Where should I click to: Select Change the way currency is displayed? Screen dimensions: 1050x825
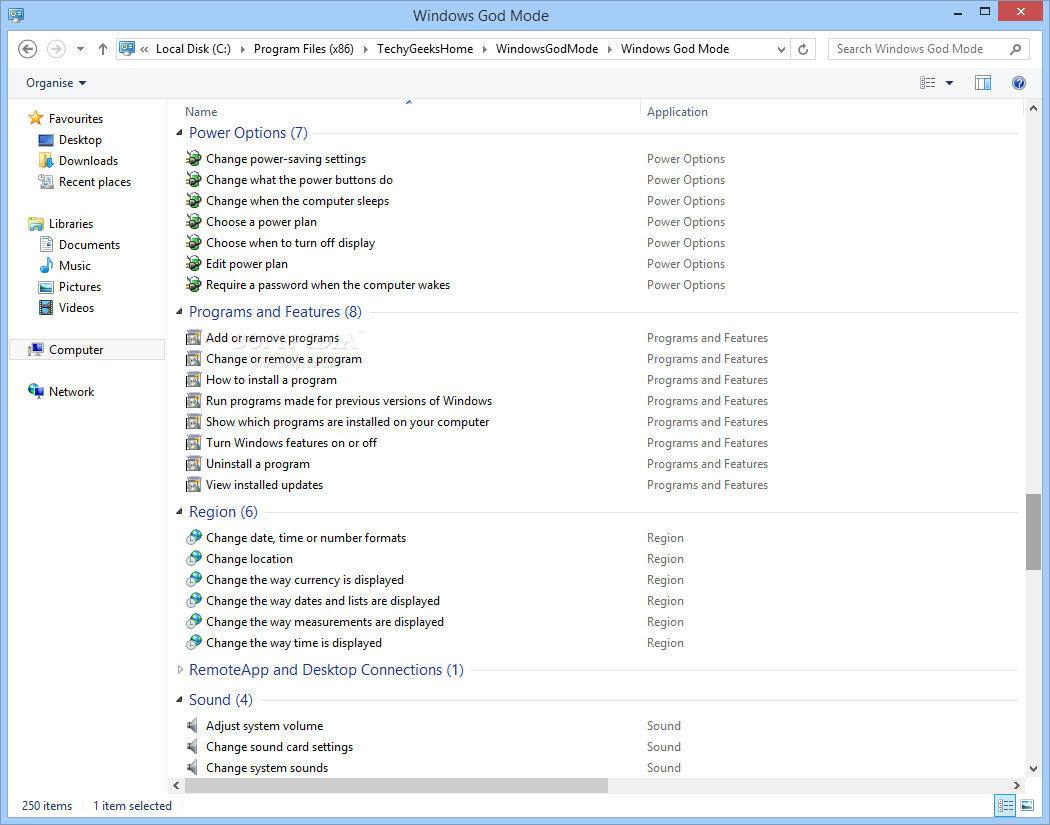(305, 580)
